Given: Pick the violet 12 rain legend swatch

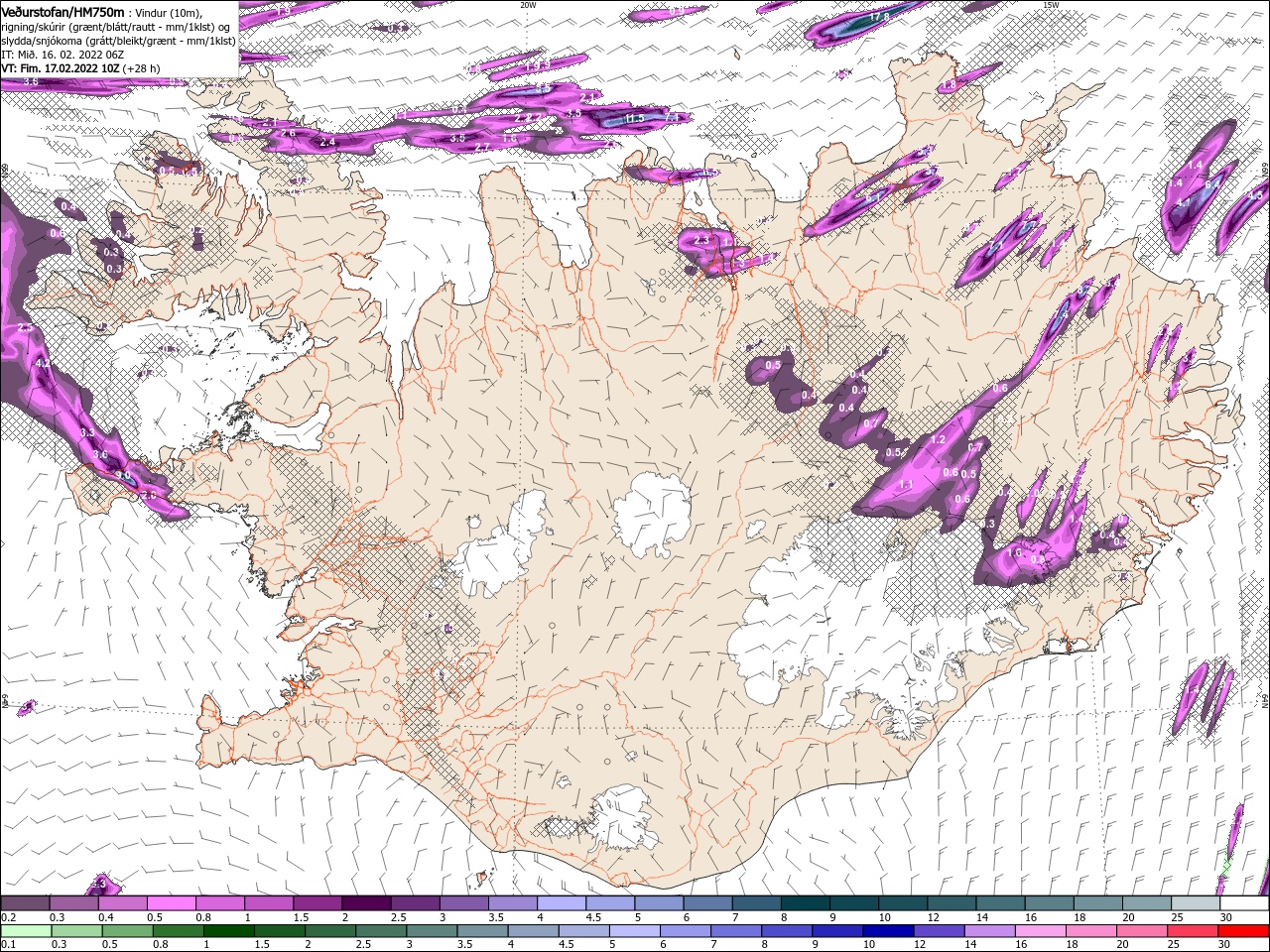Looking at the screenshot, I should pyautogui.click(x=938, y=930).
